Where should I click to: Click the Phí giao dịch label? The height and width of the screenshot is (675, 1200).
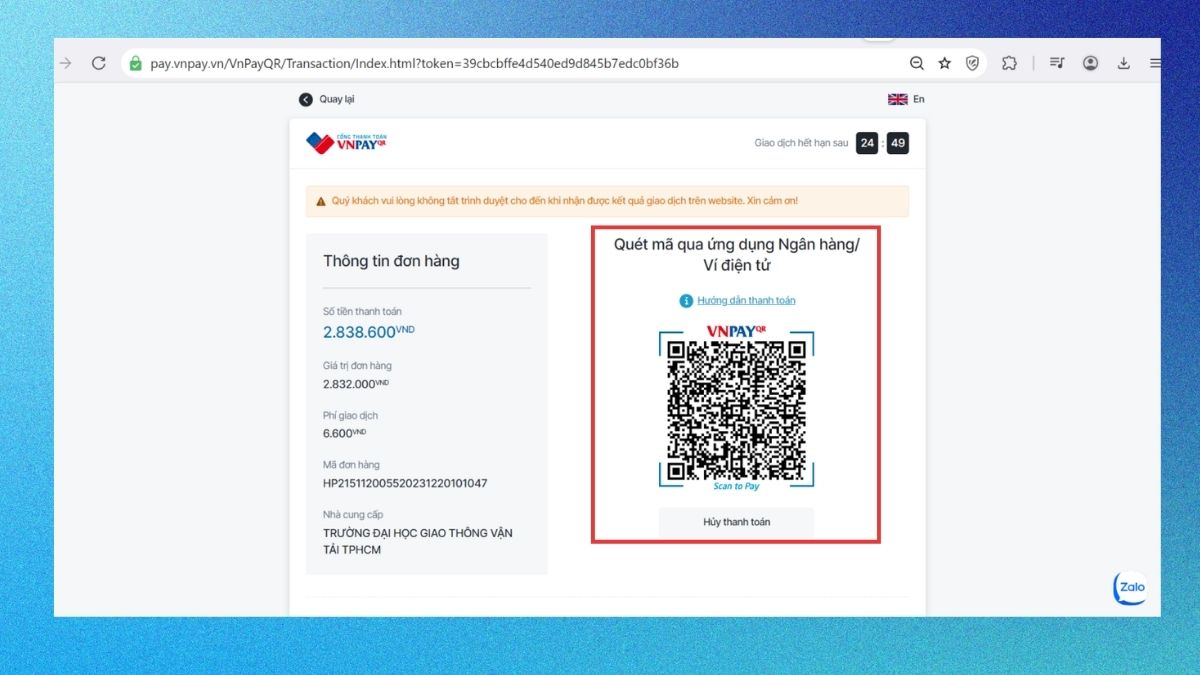[x=350, y=416]
